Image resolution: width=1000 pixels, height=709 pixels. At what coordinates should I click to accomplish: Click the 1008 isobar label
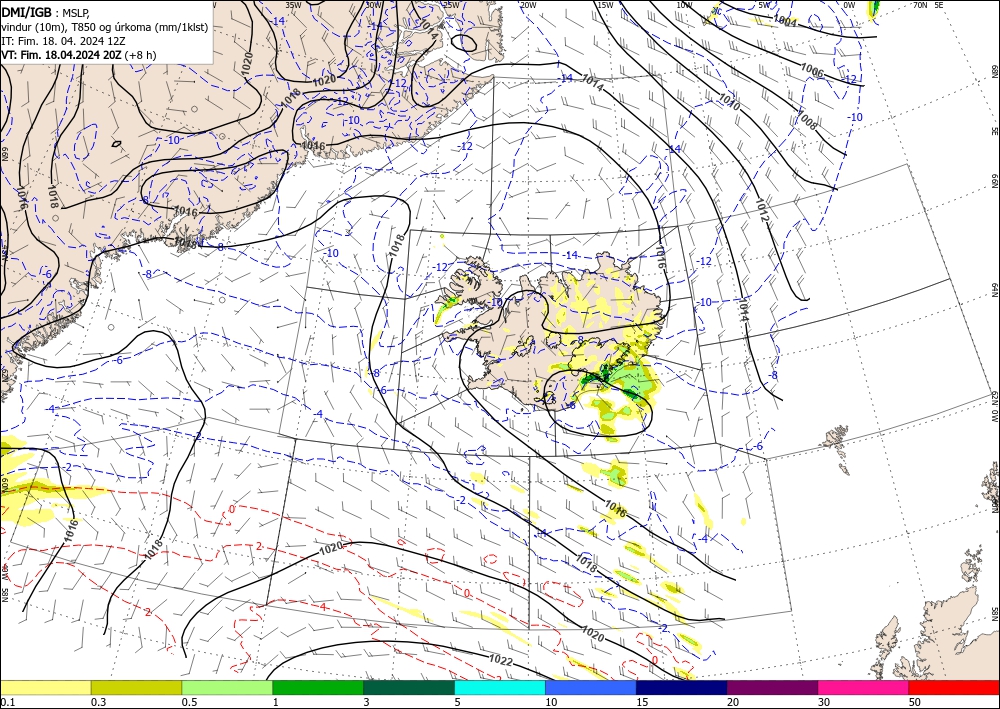pos(806,119)
